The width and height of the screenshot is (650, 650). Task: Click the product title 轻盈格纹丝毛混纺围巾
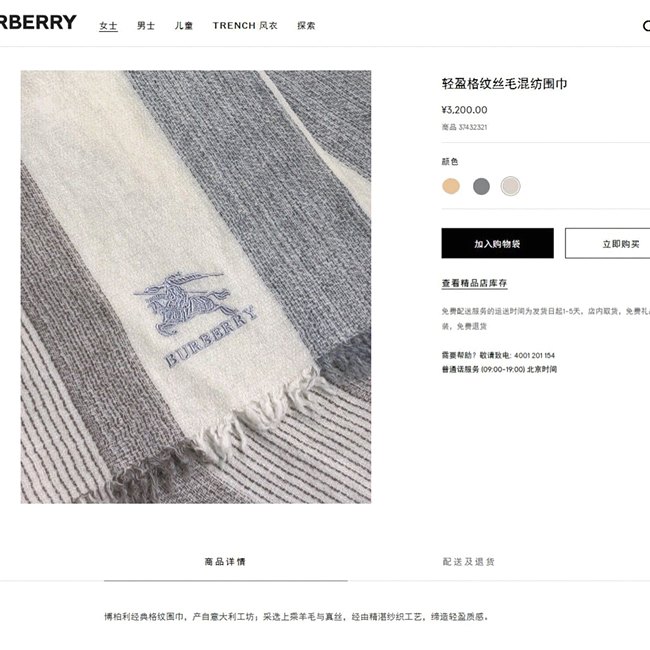point(504,84)
